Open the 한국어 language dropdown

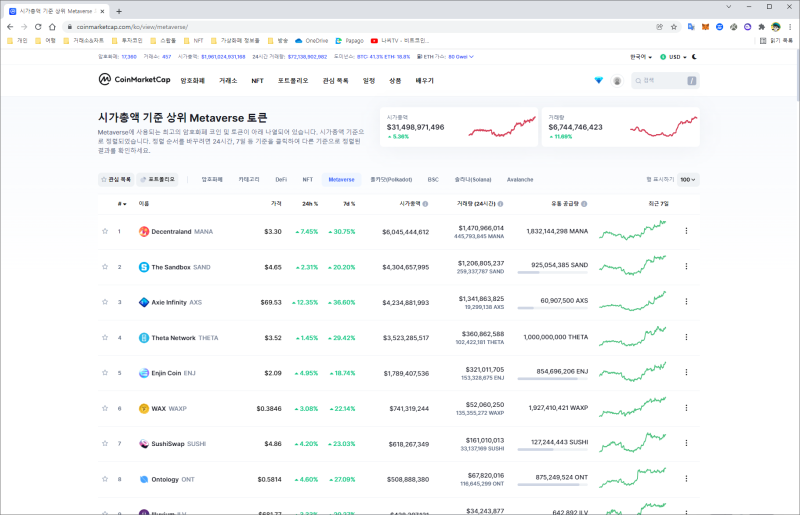coord(641,57)
